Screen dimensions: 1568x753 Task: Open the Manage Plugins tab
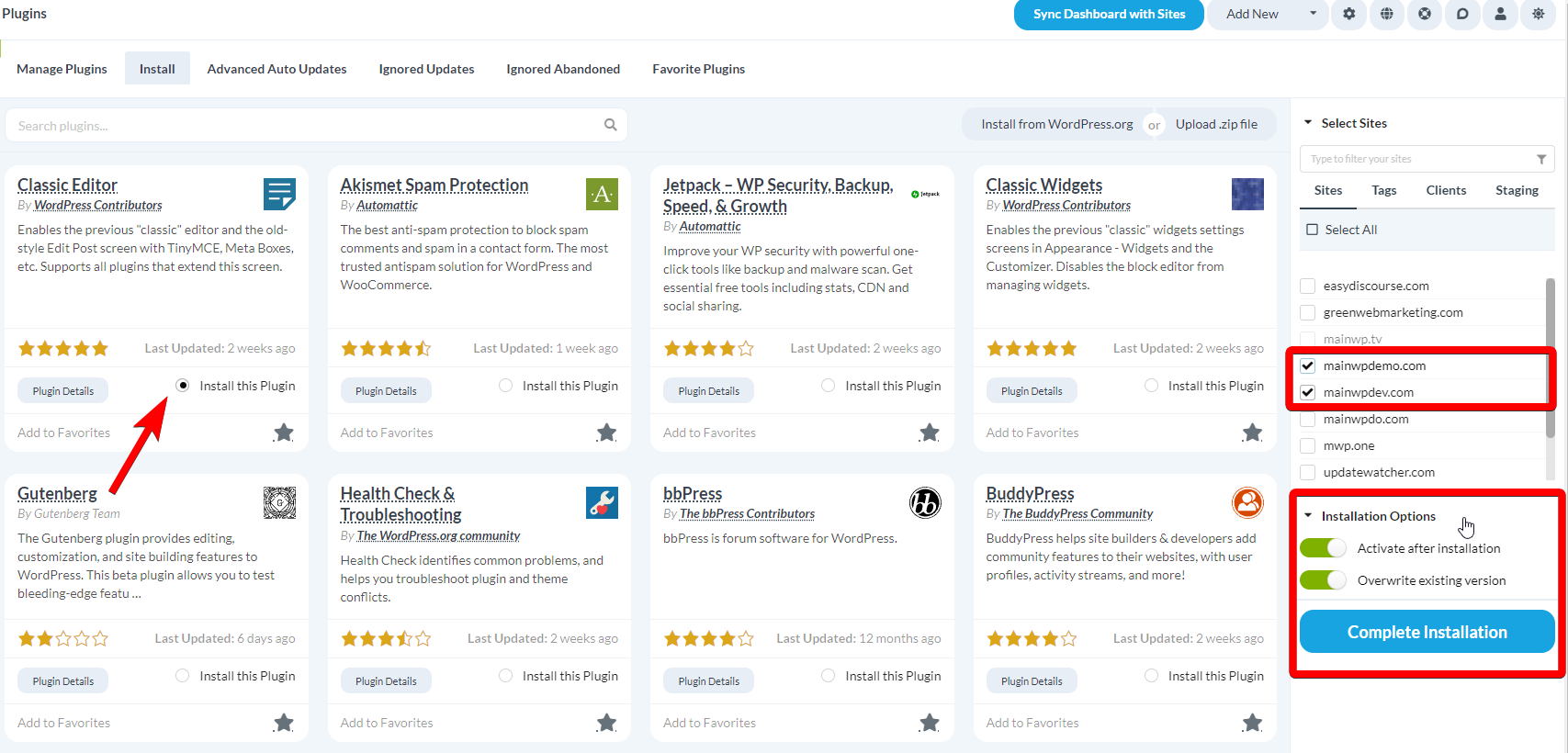62,69
